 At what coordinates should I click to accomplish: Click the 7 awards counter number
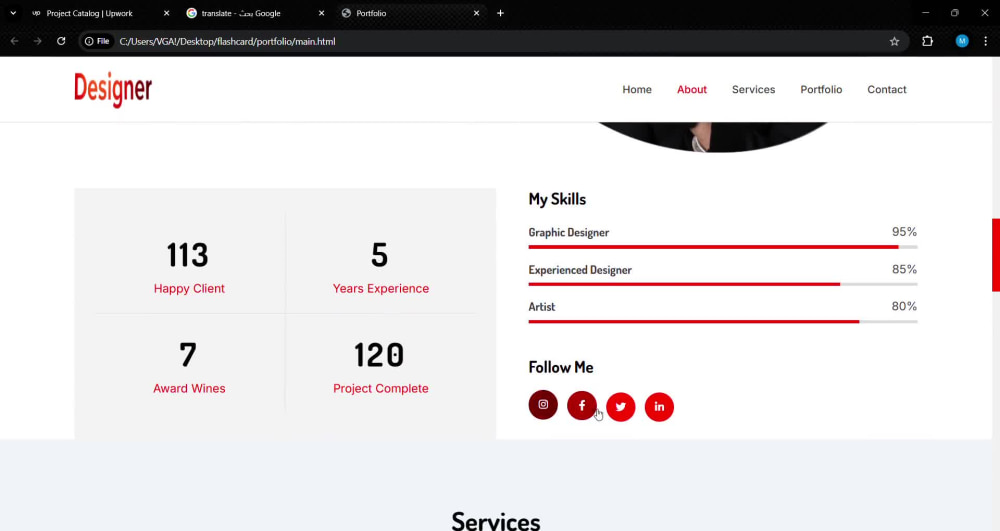(x=188, y=355)
